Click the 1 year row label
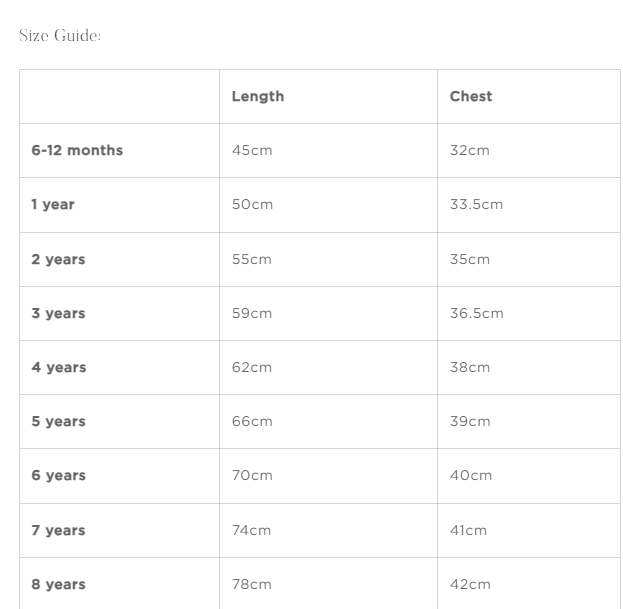Screen dimensions: 623x609 (53, 204)
